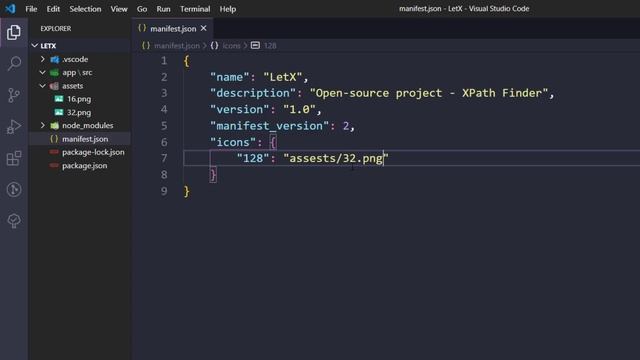Viewport: 640px width, 360px height.
Task: Click the opening brace on line 1
Action: (187, 61)
